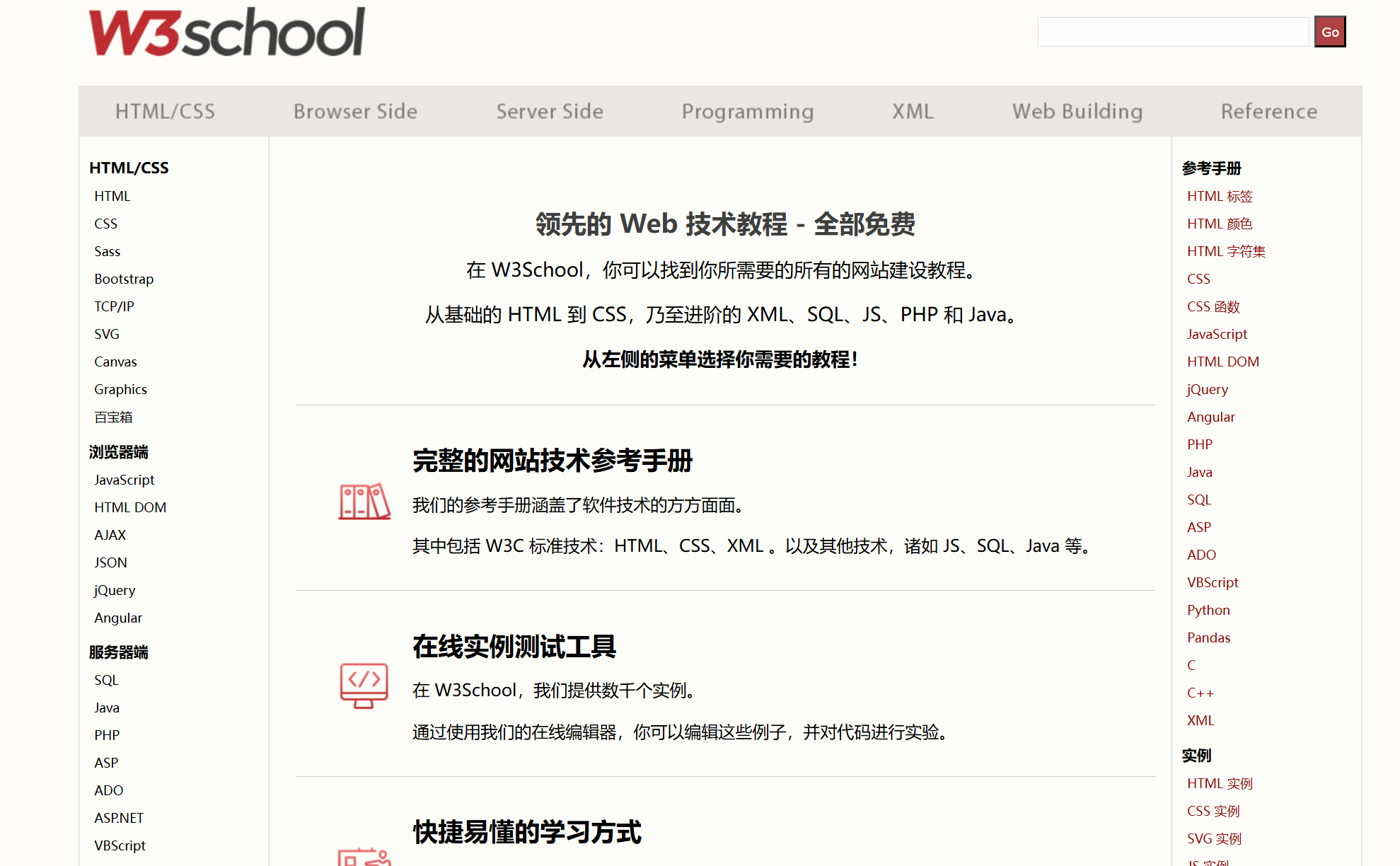Select the Programming navigation tab
Viewport: 1400px width, 866px height.
click(747, 111)
